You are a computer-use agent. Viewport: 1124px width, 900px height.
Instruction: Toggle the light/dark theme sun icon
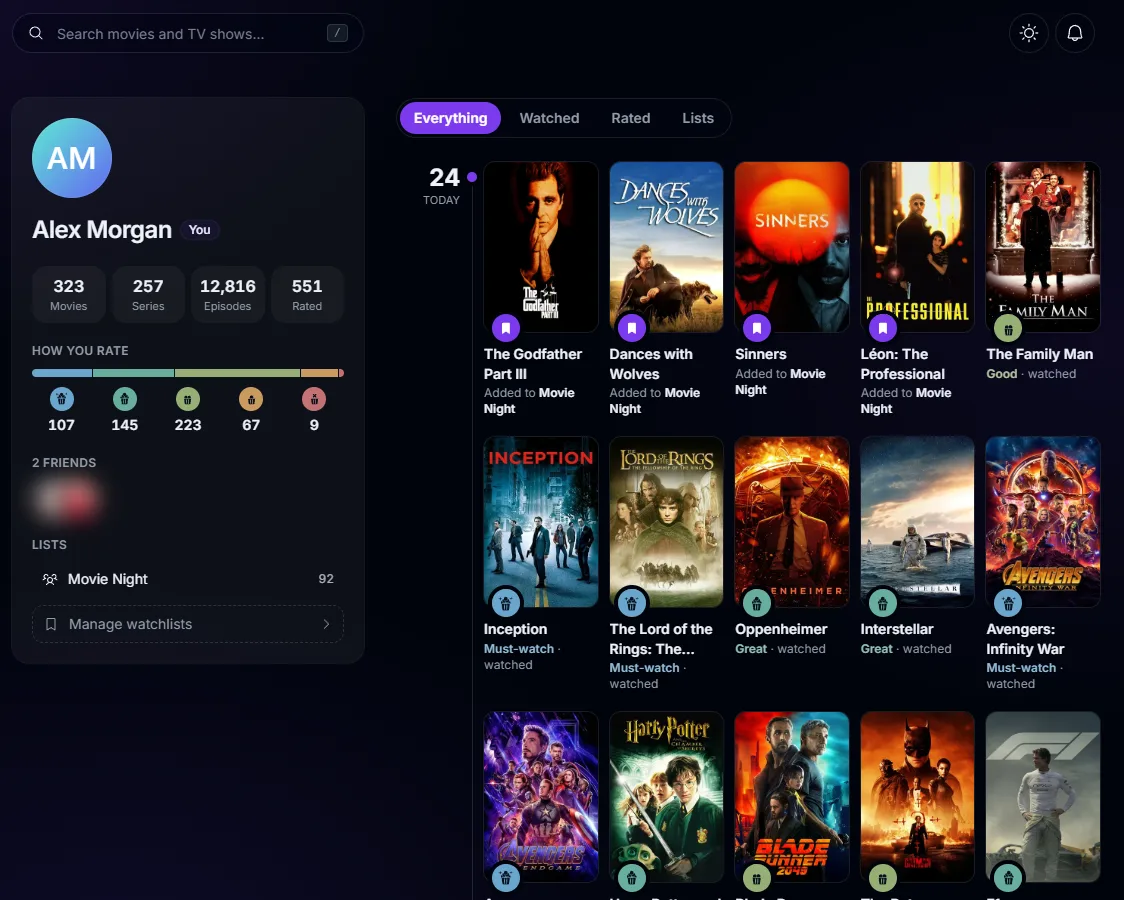point(1029,33)
